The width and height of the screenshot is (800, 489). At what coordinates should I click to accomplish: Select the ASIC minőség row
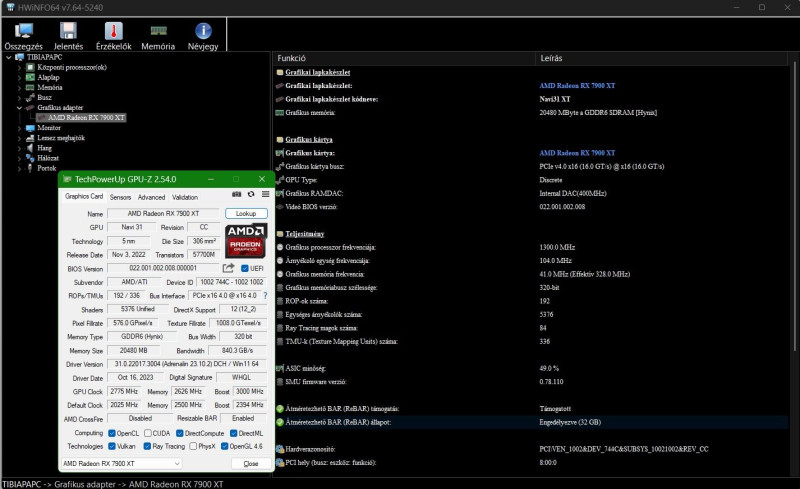pyautogui.click(x=531, y=369)
